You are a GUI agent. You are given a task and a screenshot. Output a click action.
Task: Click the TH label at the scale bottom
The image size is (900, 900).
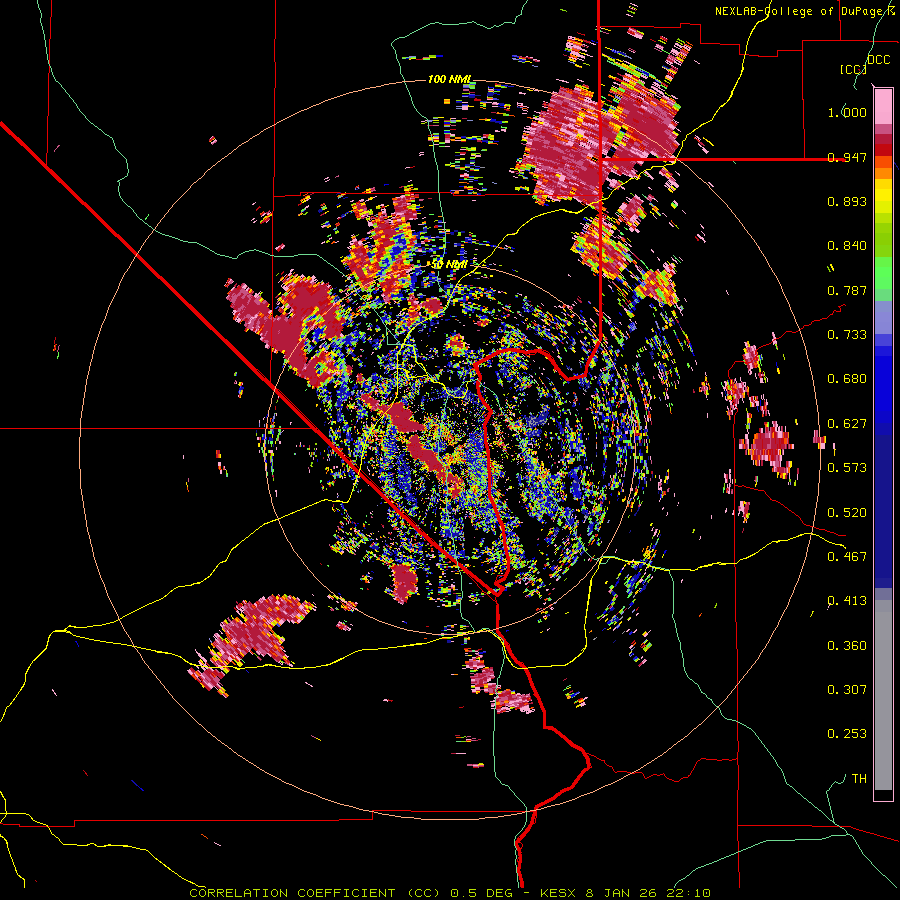tap(859, 779)
